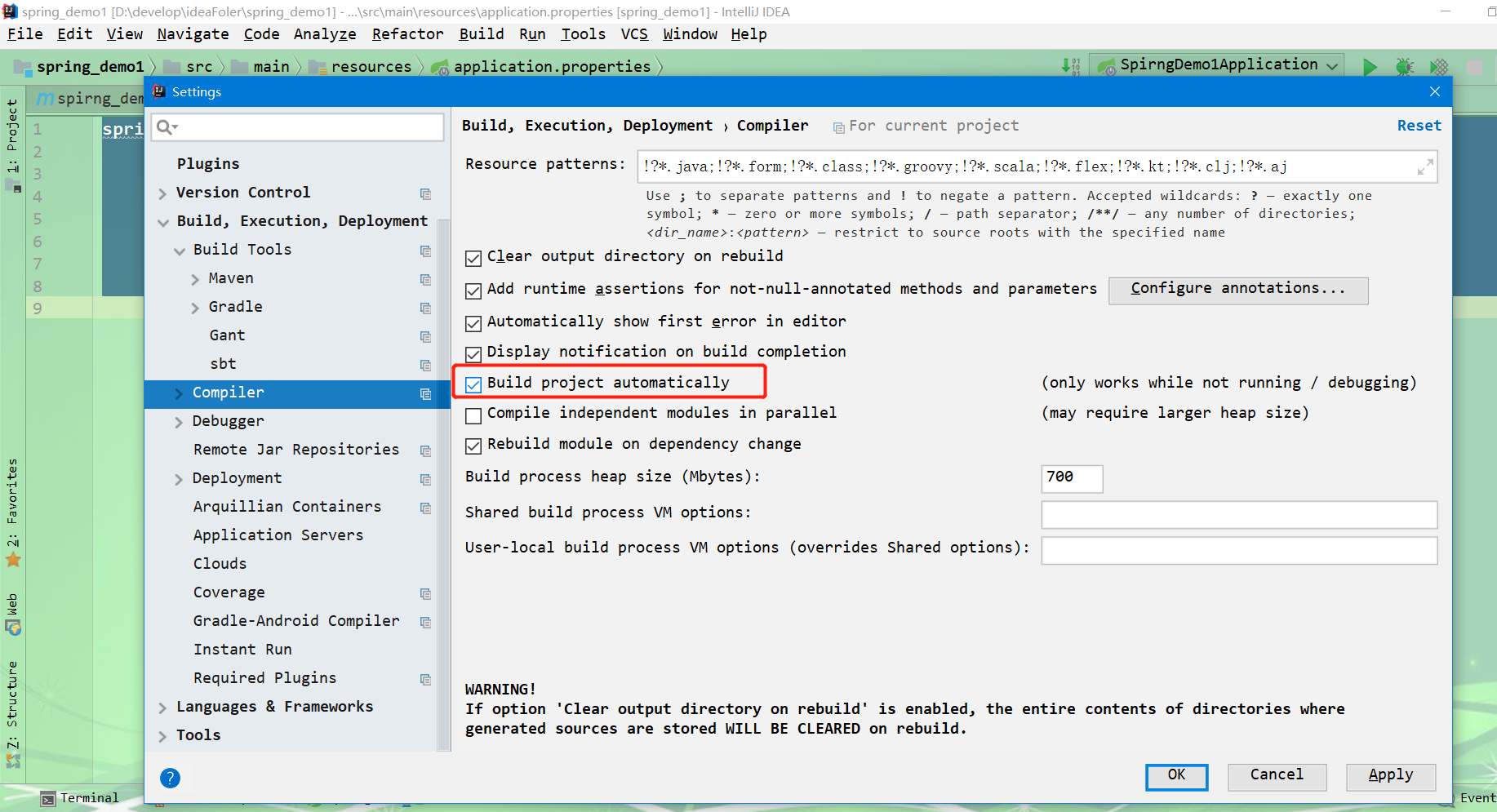This screenshot has width=1497, height=812.
Task: Click project-level icon next to sbt
Action: click(425, 365)
